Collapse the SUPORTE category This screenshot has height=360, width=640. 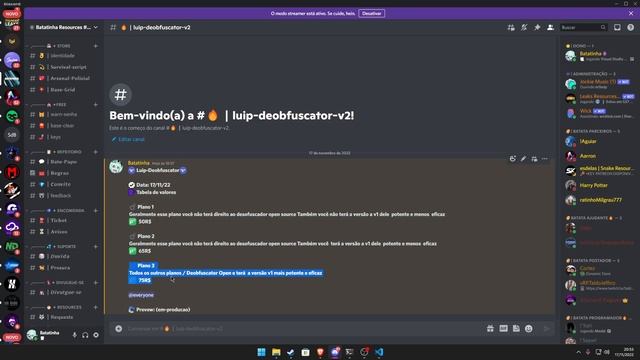(x=61, y=247)
